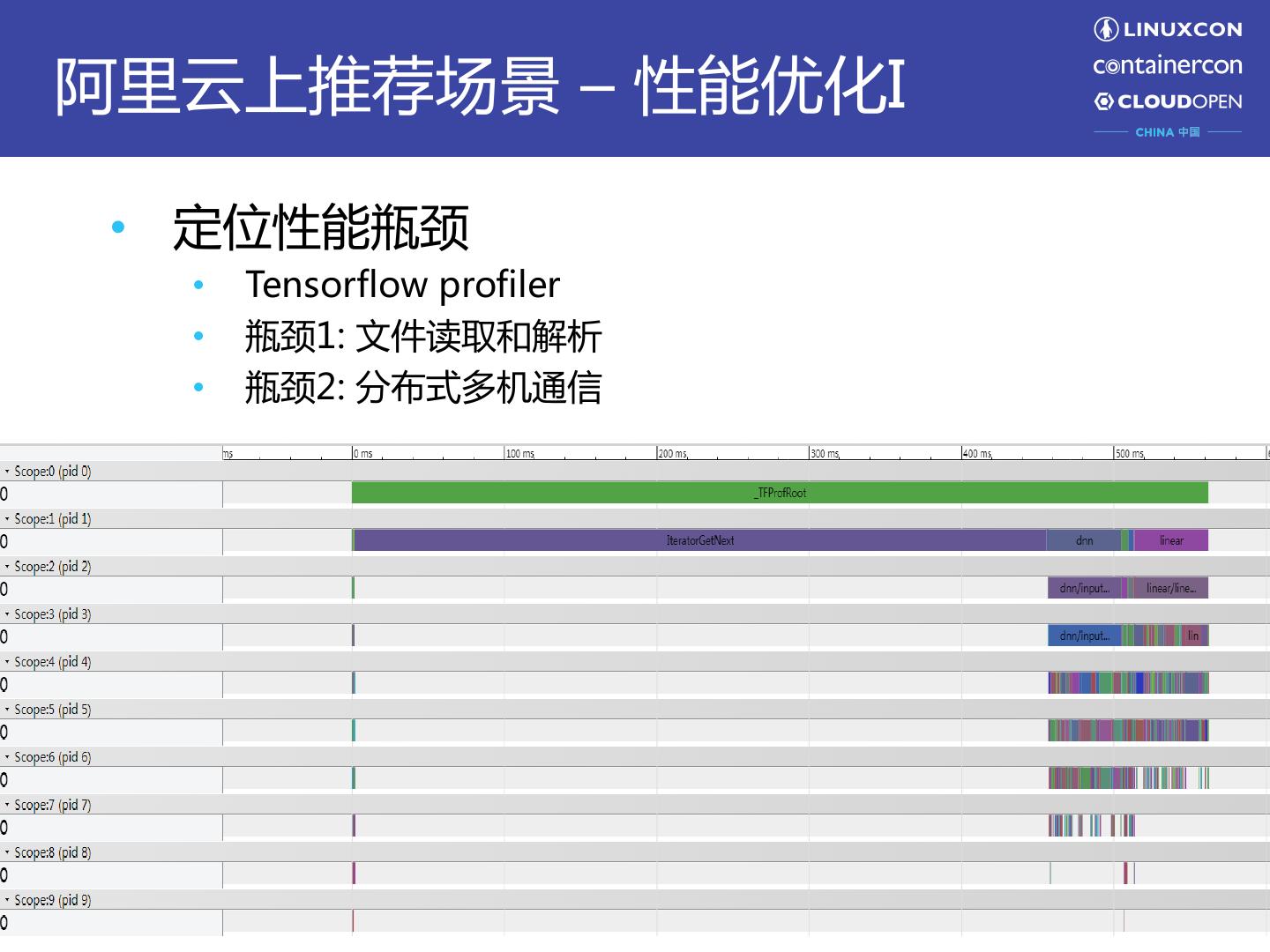Image resolution: width=1270 pixels, height=952 pixels.
Task: Select the dnn/input slice in Scope:2
Action: 1084,588
